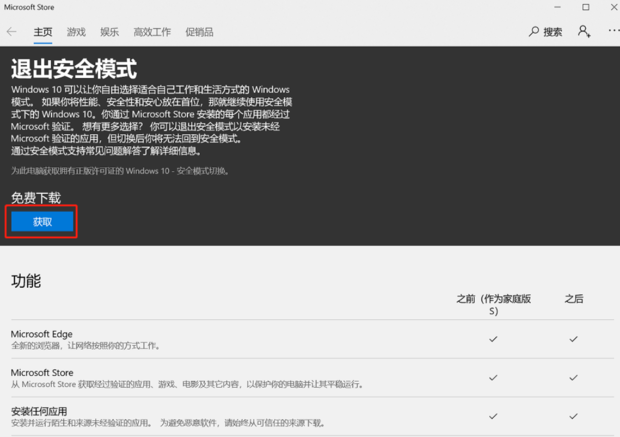Close the Microsoft Store window
Screen dimensions: 620x437
pos(614,7)
